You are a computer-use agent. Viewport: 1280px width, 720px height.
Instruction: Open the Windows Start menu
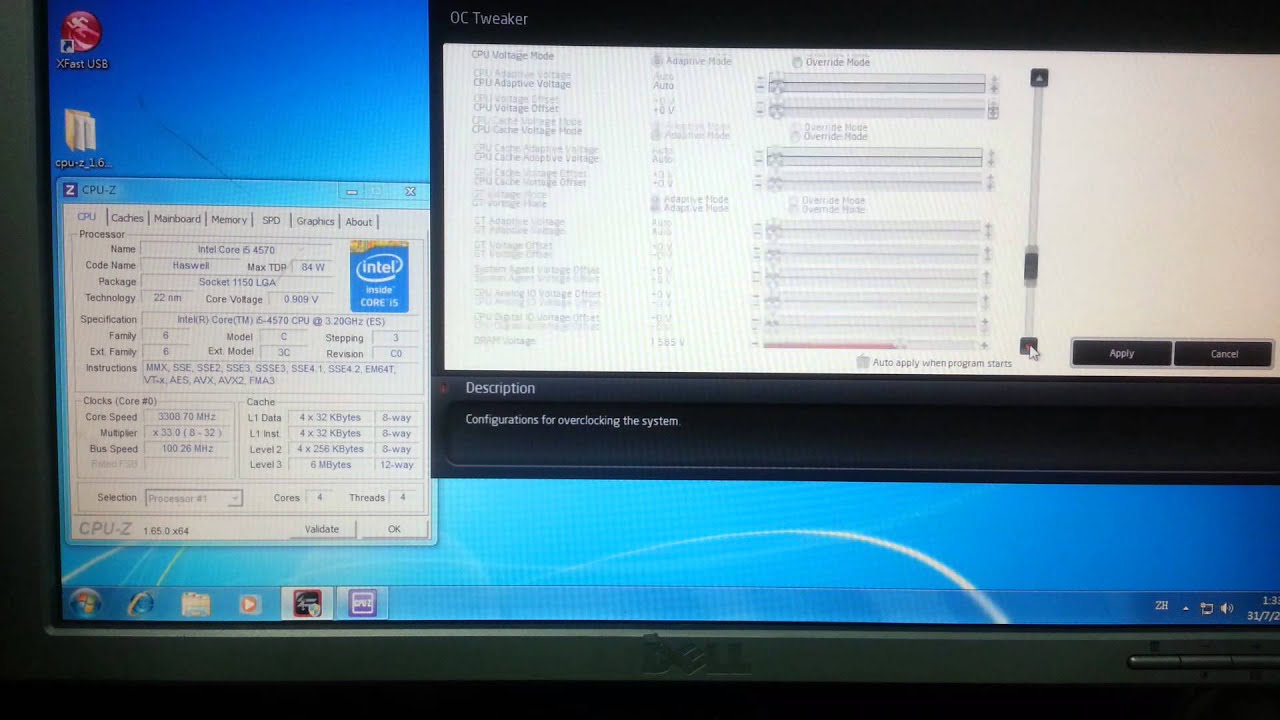(x=85, y=604)
